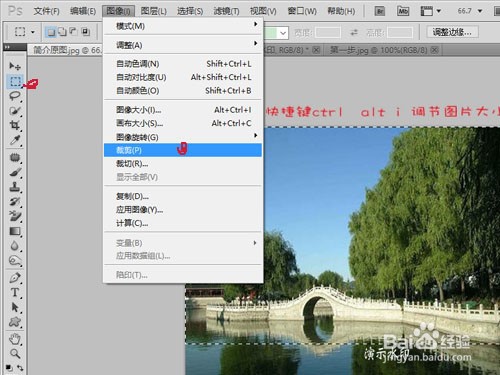
Task: Choose 画布大小(S)... menu entry
Action: click(183, 123)
